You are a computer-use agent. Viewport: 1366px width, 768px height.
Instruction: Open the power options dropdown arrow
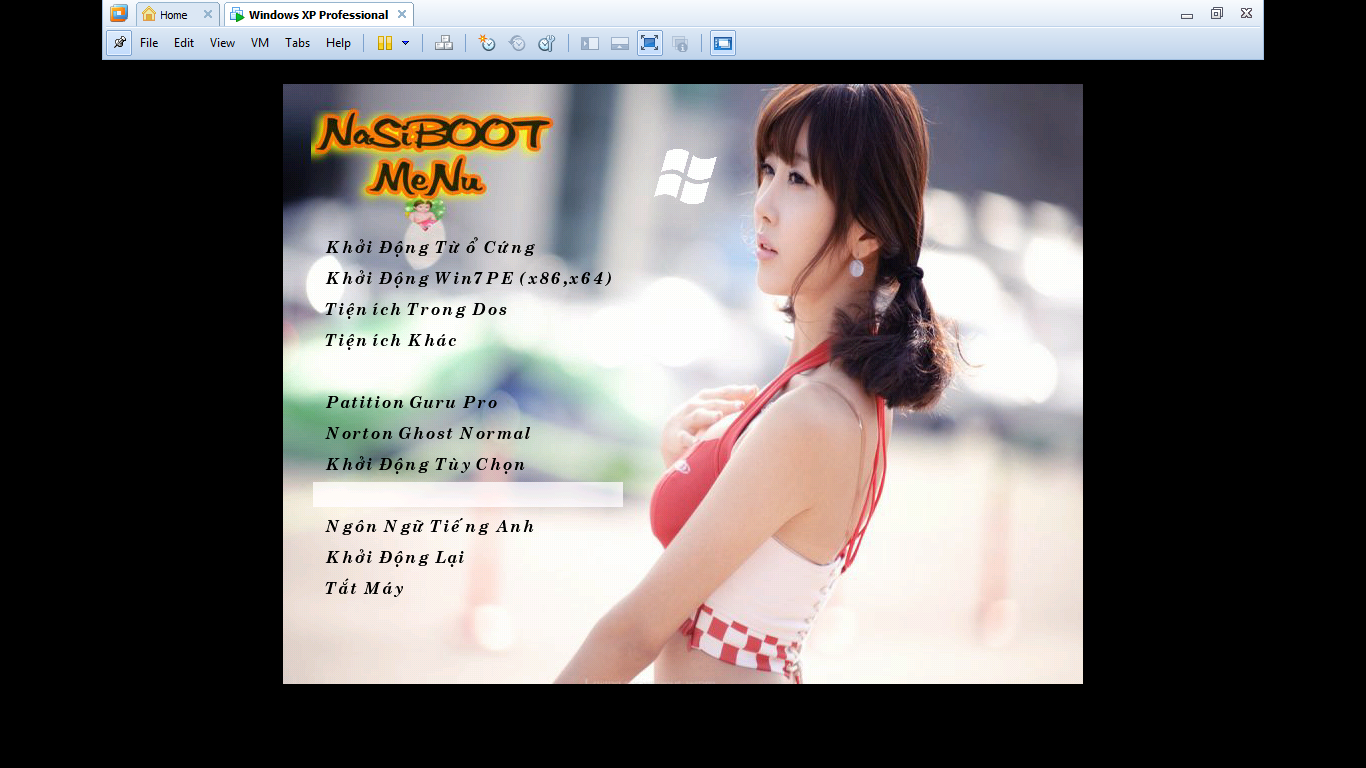(405, 43)
